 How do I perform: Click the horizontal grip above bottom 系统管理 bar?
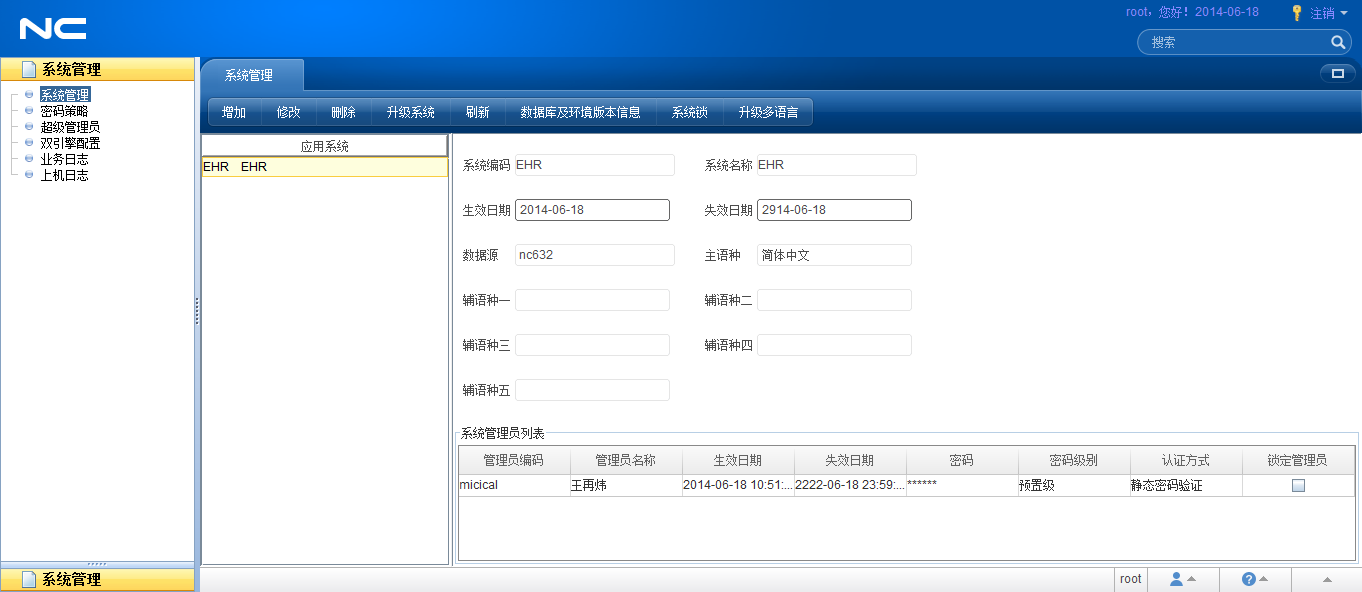pos(97,564)
